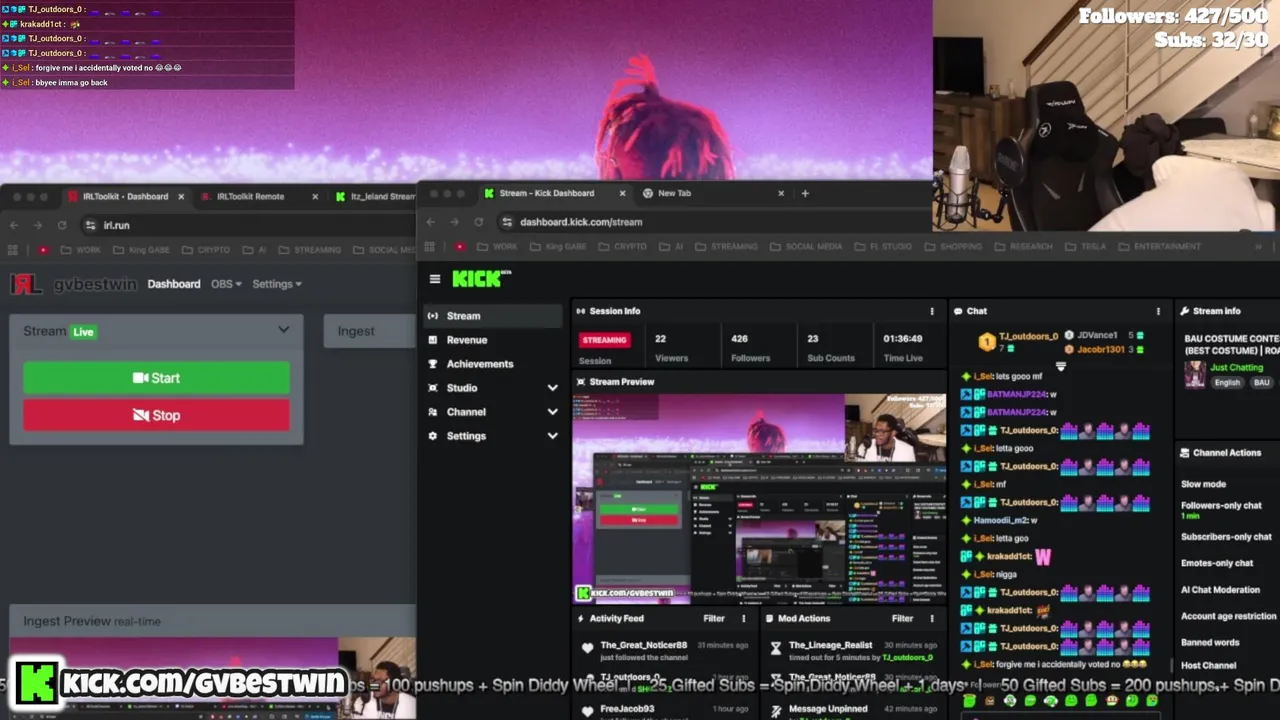Viewport: 1280px width, 720px height.
Task: Switch to IRLToolkit - Dashboard tab
Action: click(125, 197)
